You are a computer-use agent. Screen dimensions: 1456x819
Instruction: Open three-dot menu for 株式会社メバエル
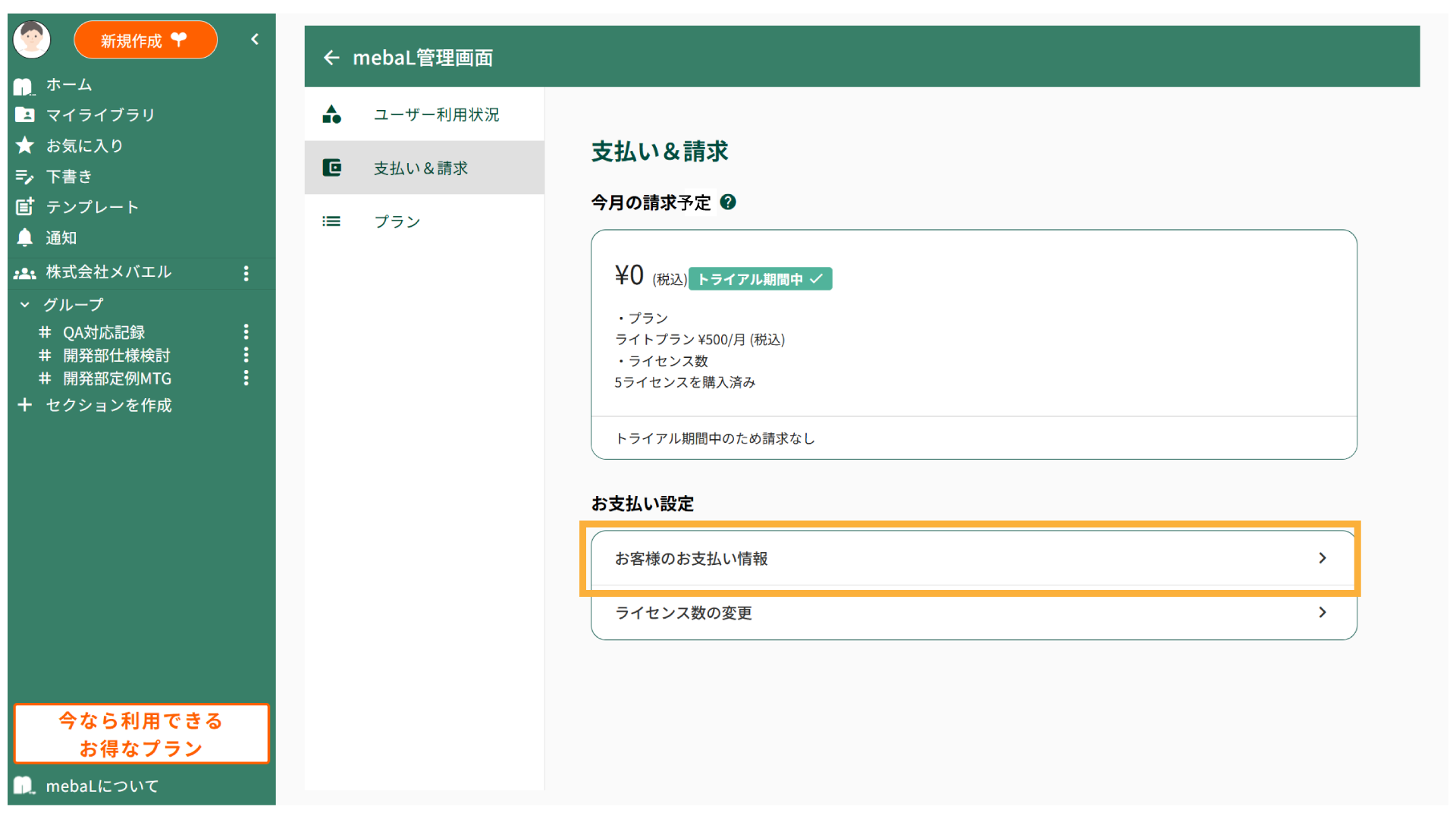(246, 273)
